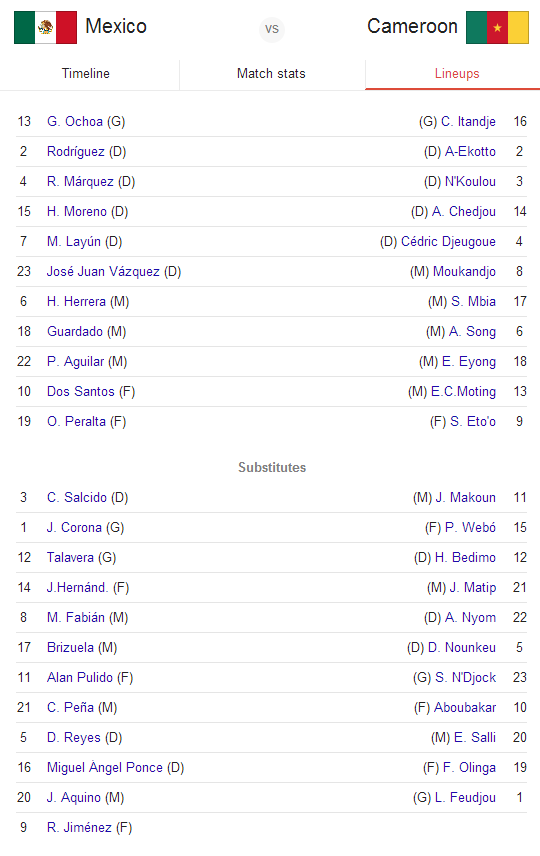This screenshot has width=540, height=856.
Task: Click José Juan Vázquez link
Action: click(103, 271)
